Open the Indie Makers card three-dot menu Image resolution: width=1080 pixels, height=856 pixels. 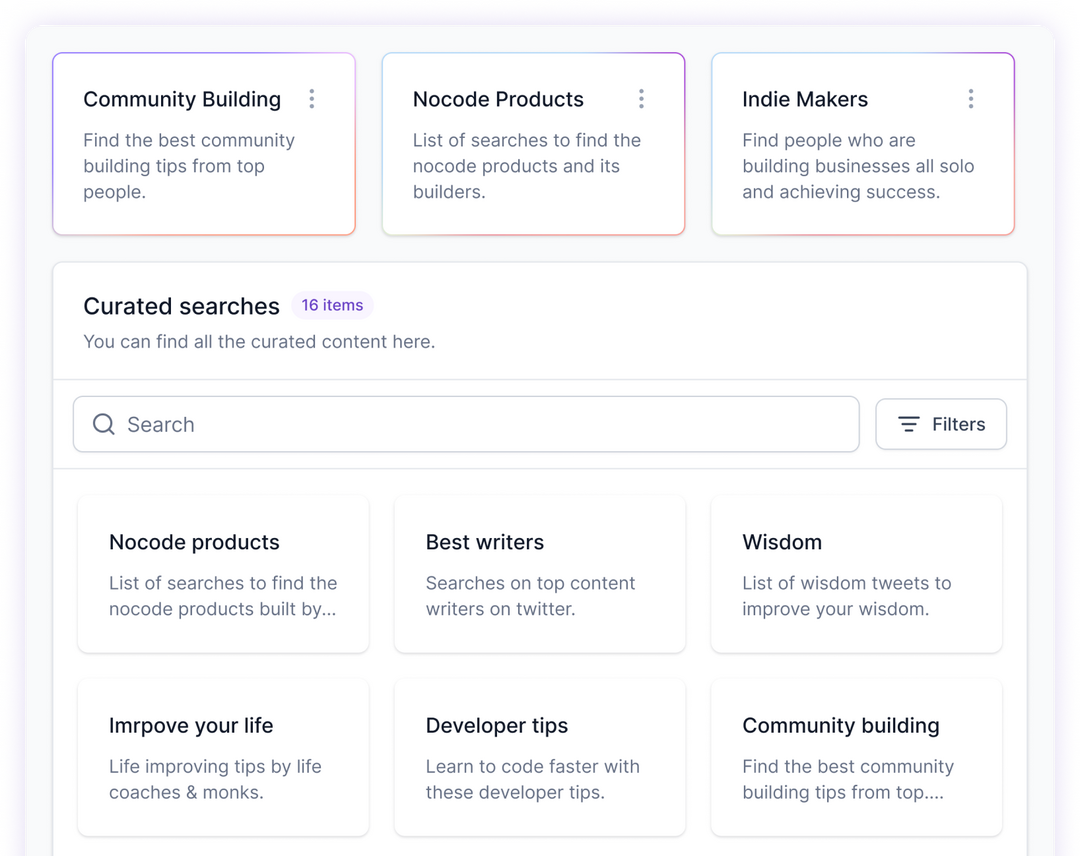click(x=970, y=99)
